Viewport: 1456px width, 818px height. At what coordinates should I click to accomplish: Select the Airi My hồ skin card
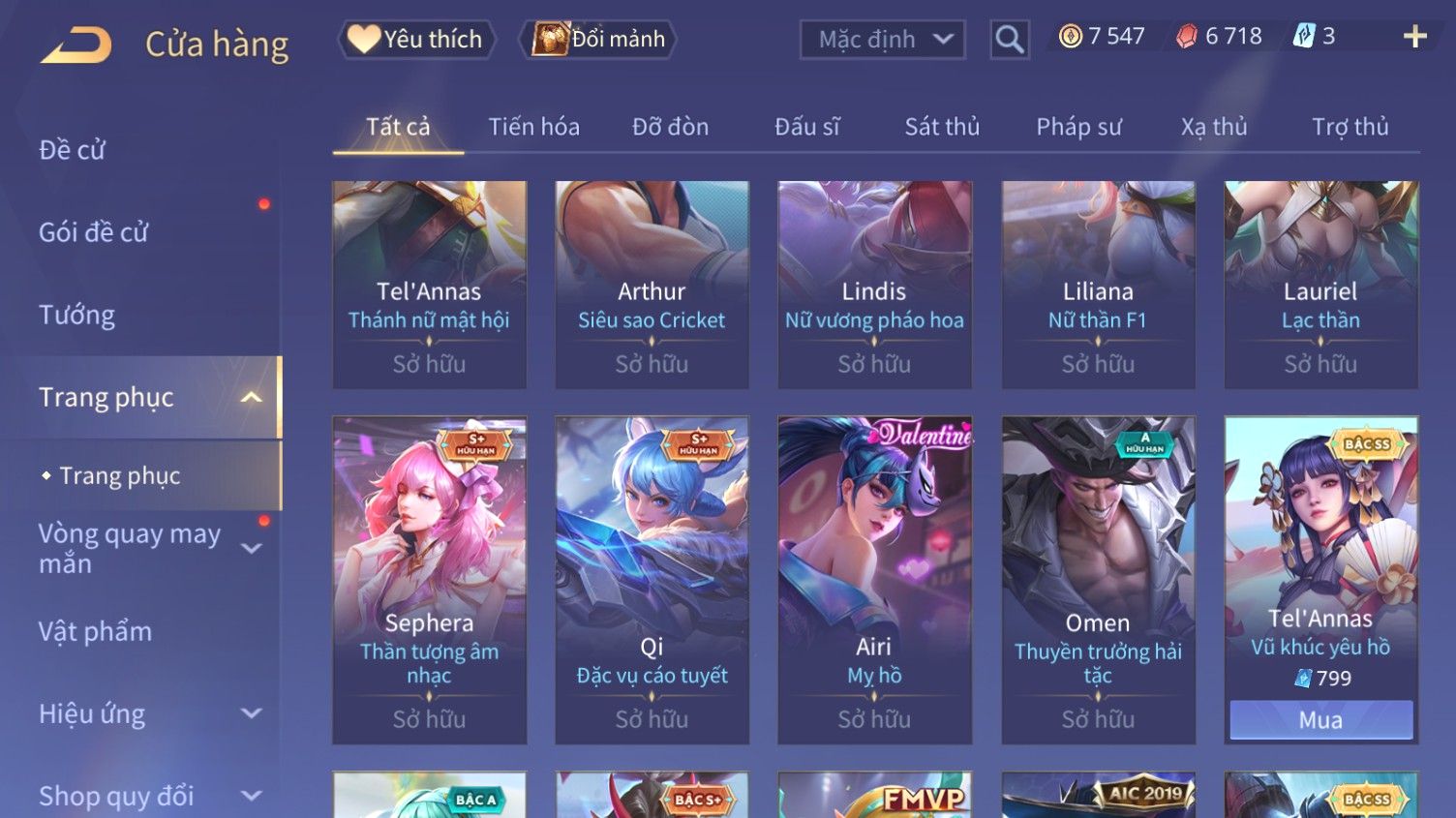[x=874, y=580]
